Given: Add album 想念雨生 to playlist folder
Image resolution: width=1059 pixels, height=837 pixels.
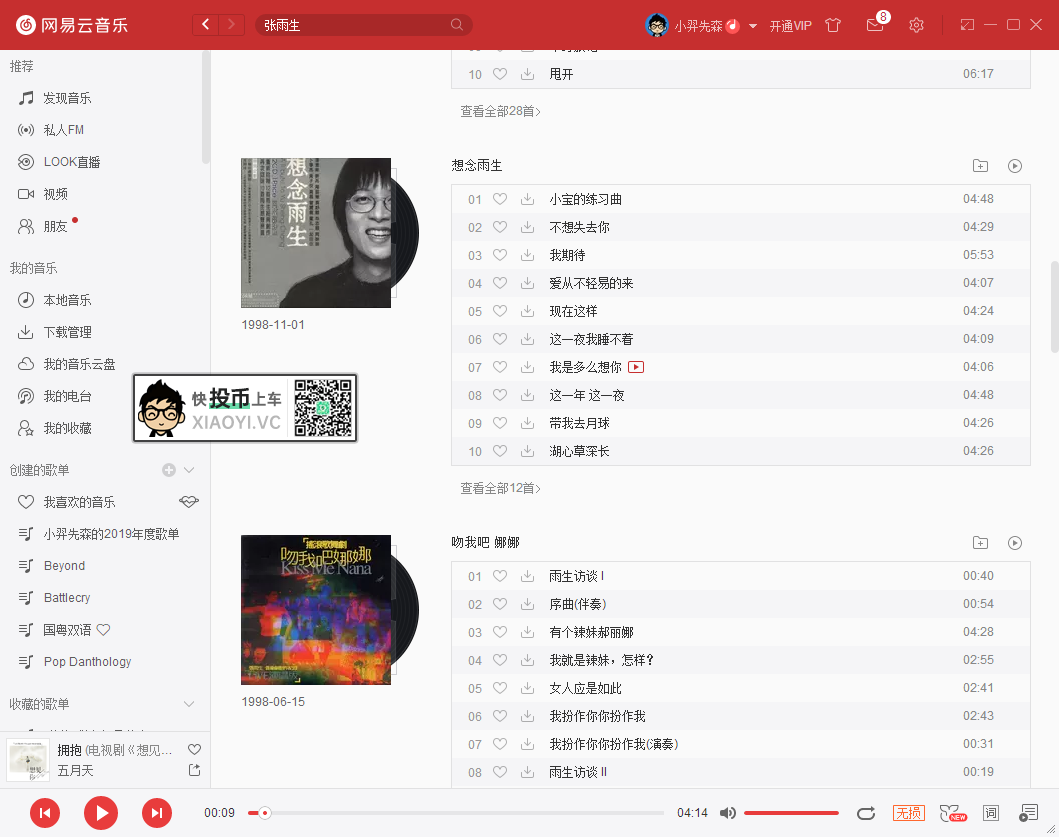Looking at the screenshot, I should (x=980, y=166).
